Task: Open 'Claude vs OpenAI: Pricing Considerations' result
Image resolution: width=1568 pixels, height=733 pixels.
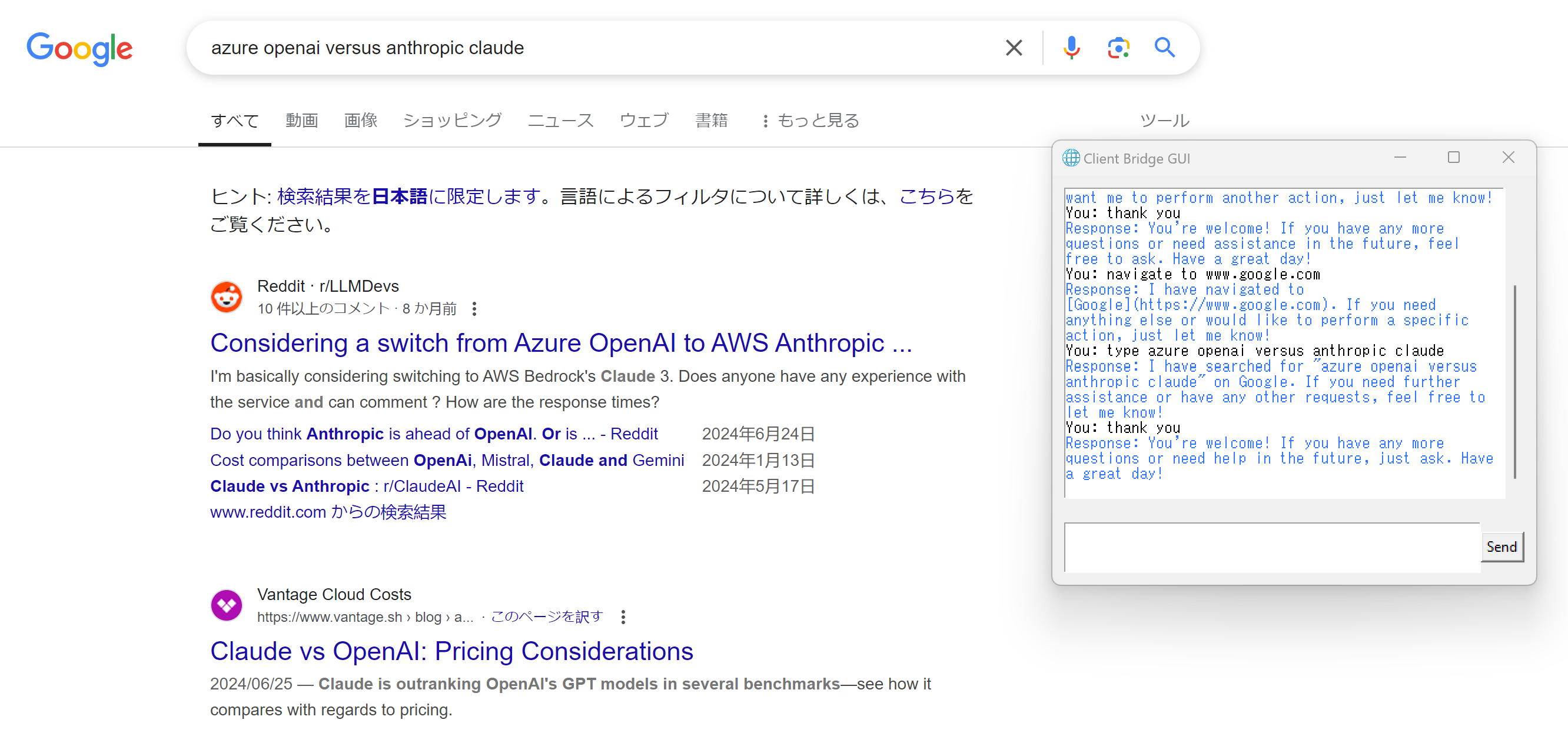Action: click(451, 651)
